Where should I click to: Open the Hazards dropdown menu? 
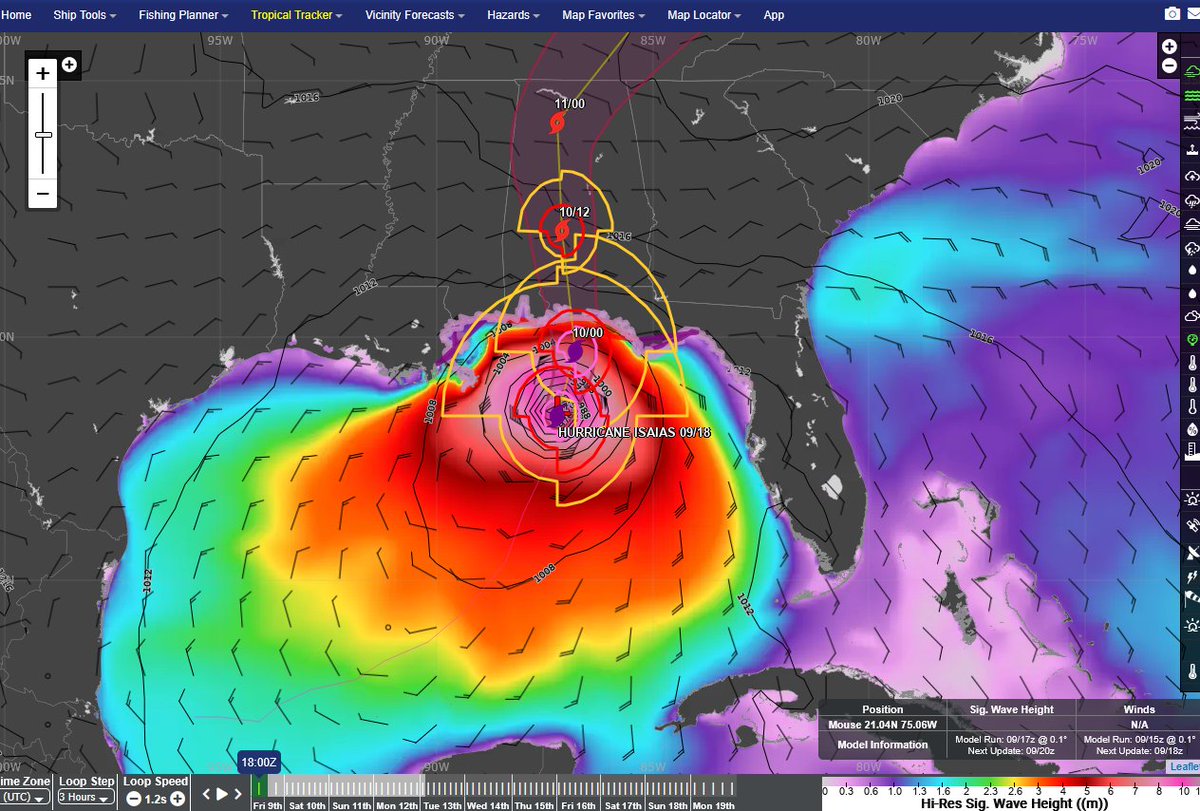(515, 15)
